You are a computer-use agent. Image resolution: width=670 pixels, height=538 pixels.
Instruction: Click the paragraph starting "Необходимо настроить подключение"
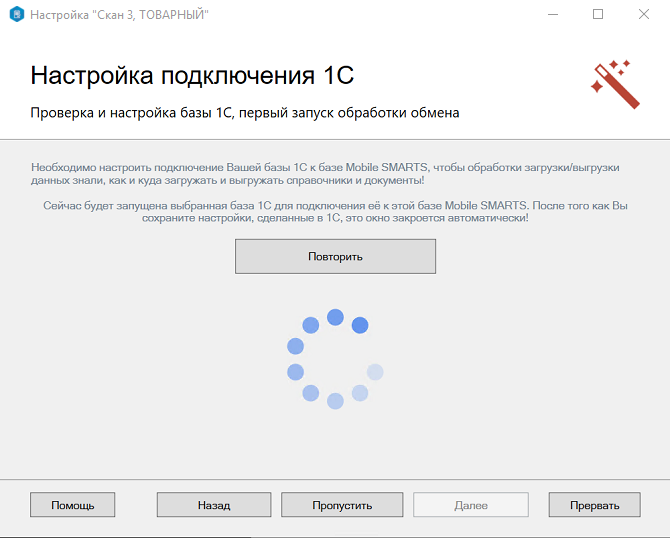click(x=325, y=173)
